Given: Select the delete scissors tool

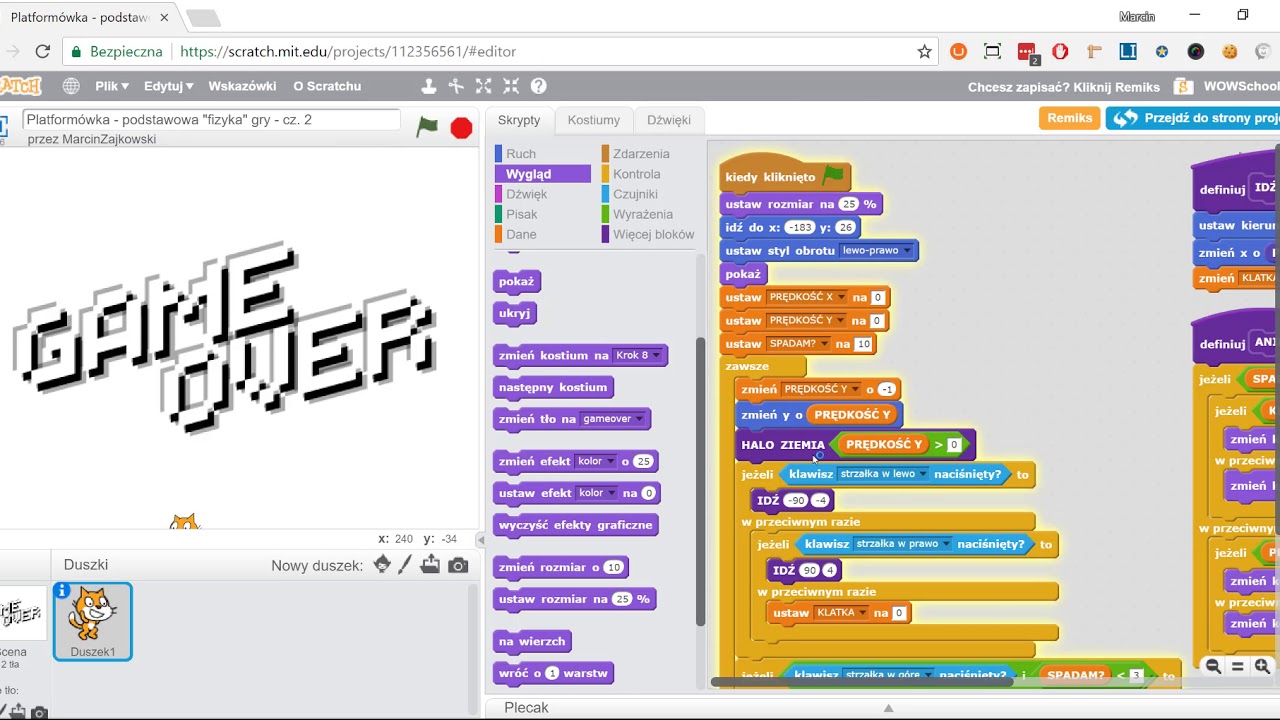Looking at the screenshot, I should point(456,86).
